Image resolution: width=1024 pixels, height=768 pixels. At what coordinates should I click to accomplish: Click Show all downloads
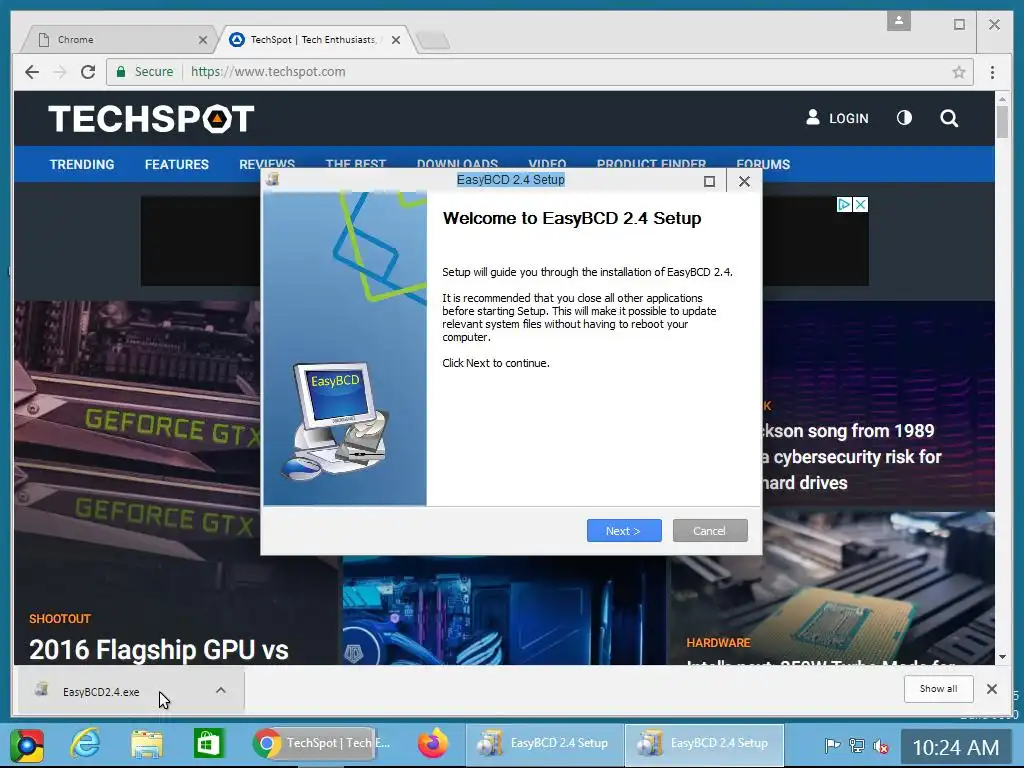click(x=938, y=689)
